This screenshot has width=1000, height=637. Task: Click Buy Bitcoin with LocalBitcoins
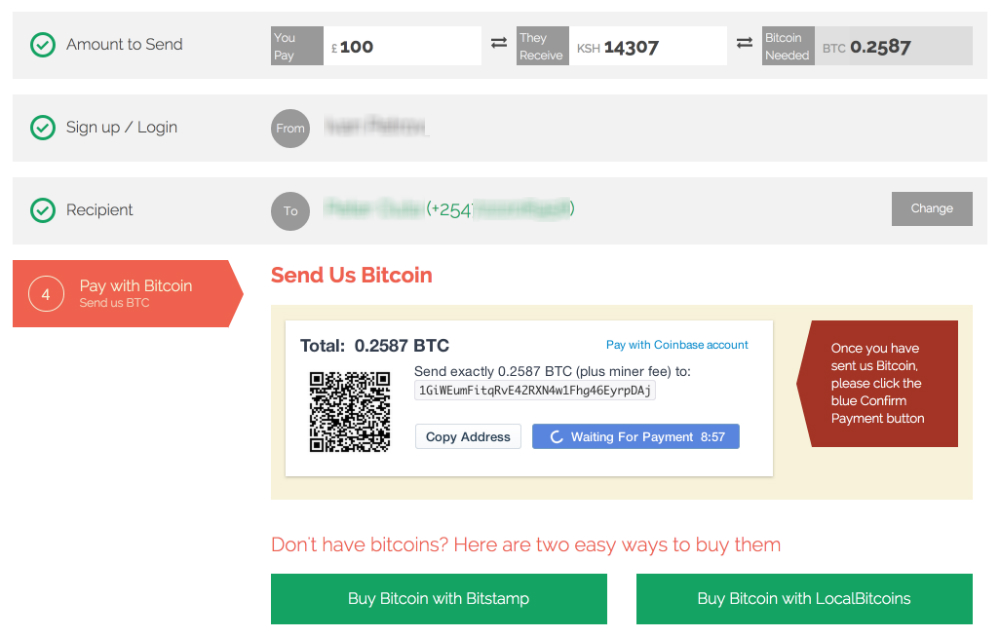pyautogui.click(x=804, y=599)
